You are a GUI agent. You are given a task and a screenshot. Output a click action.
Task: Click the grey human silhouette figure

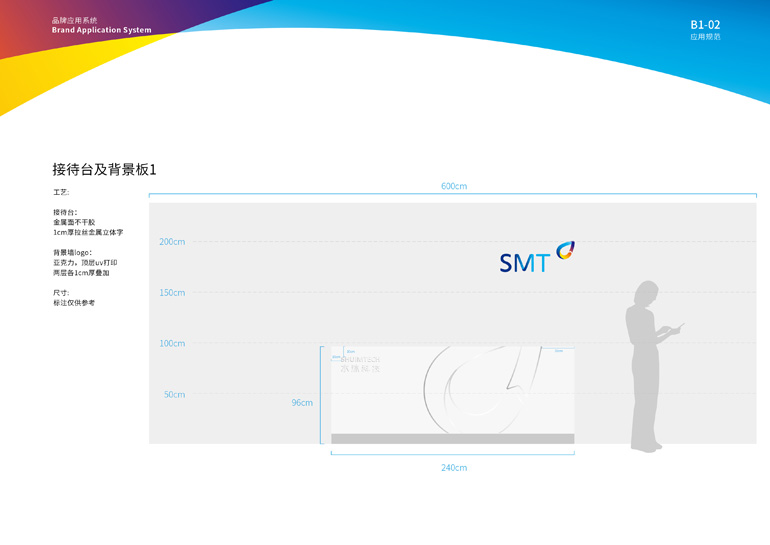point(652,366)
